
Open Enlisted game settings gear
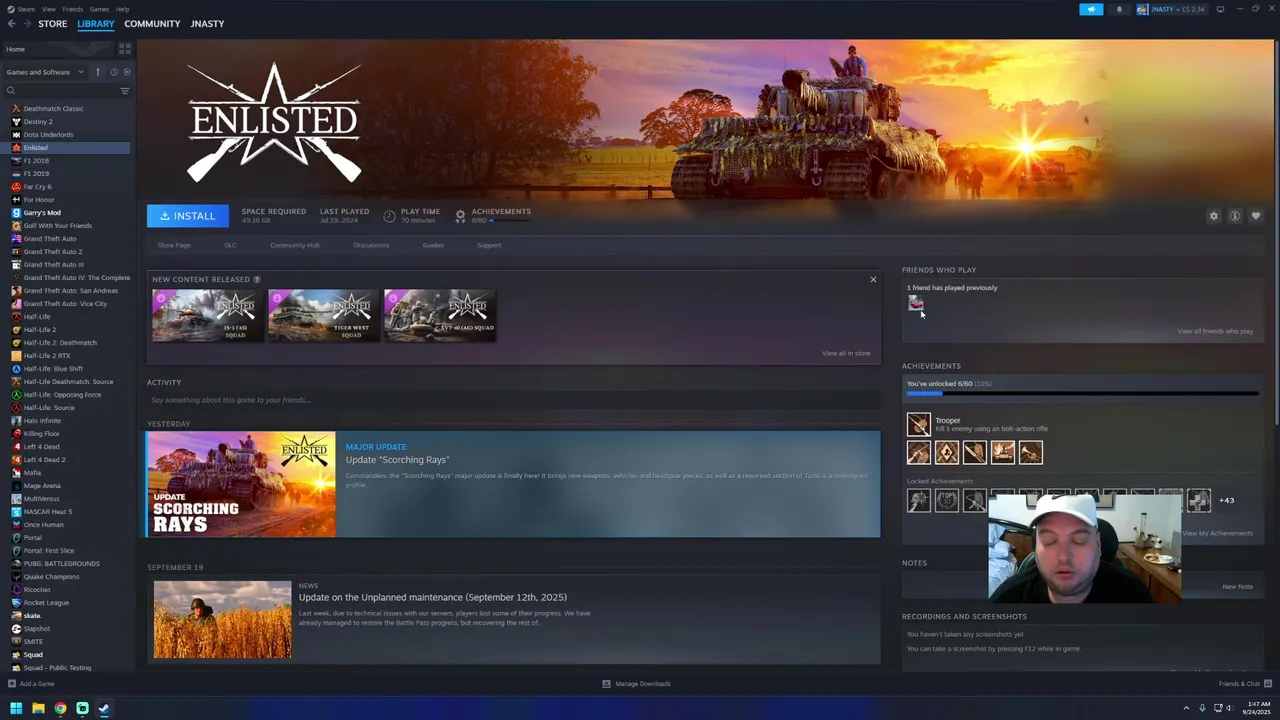(1214, 216)
